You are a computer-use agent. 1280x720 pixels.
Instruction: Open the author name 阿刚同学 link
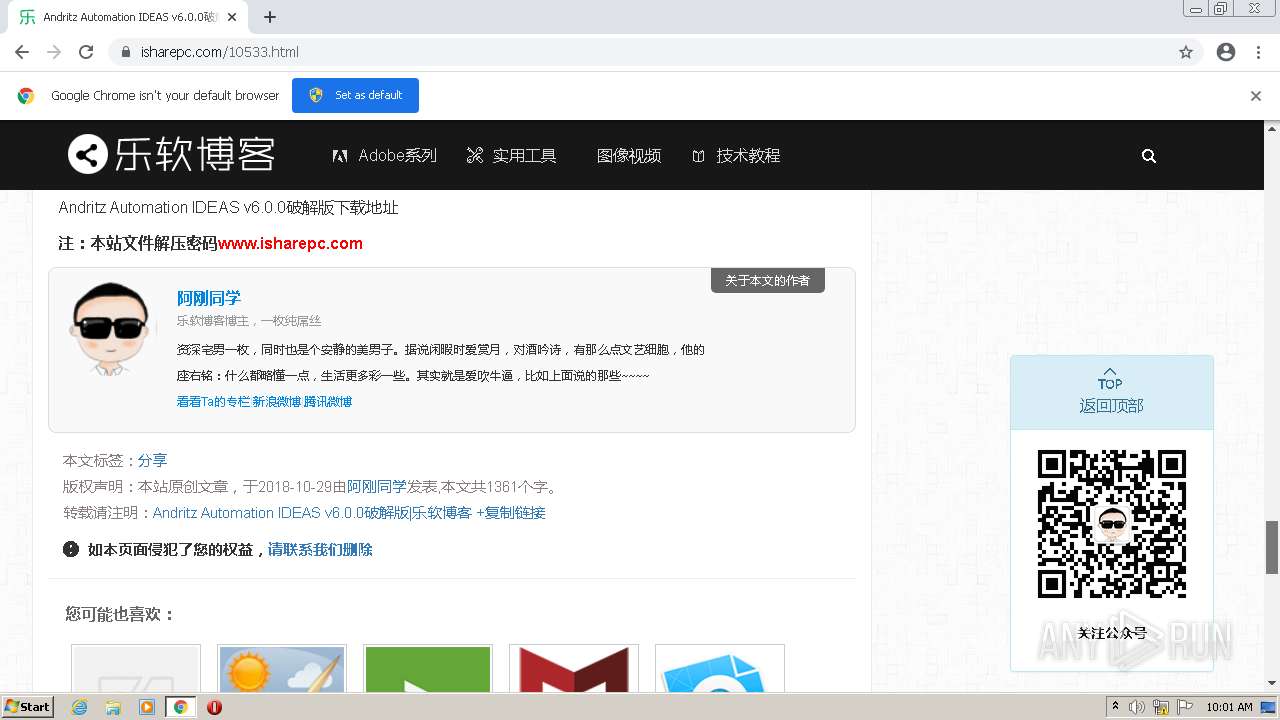point(209,298)
